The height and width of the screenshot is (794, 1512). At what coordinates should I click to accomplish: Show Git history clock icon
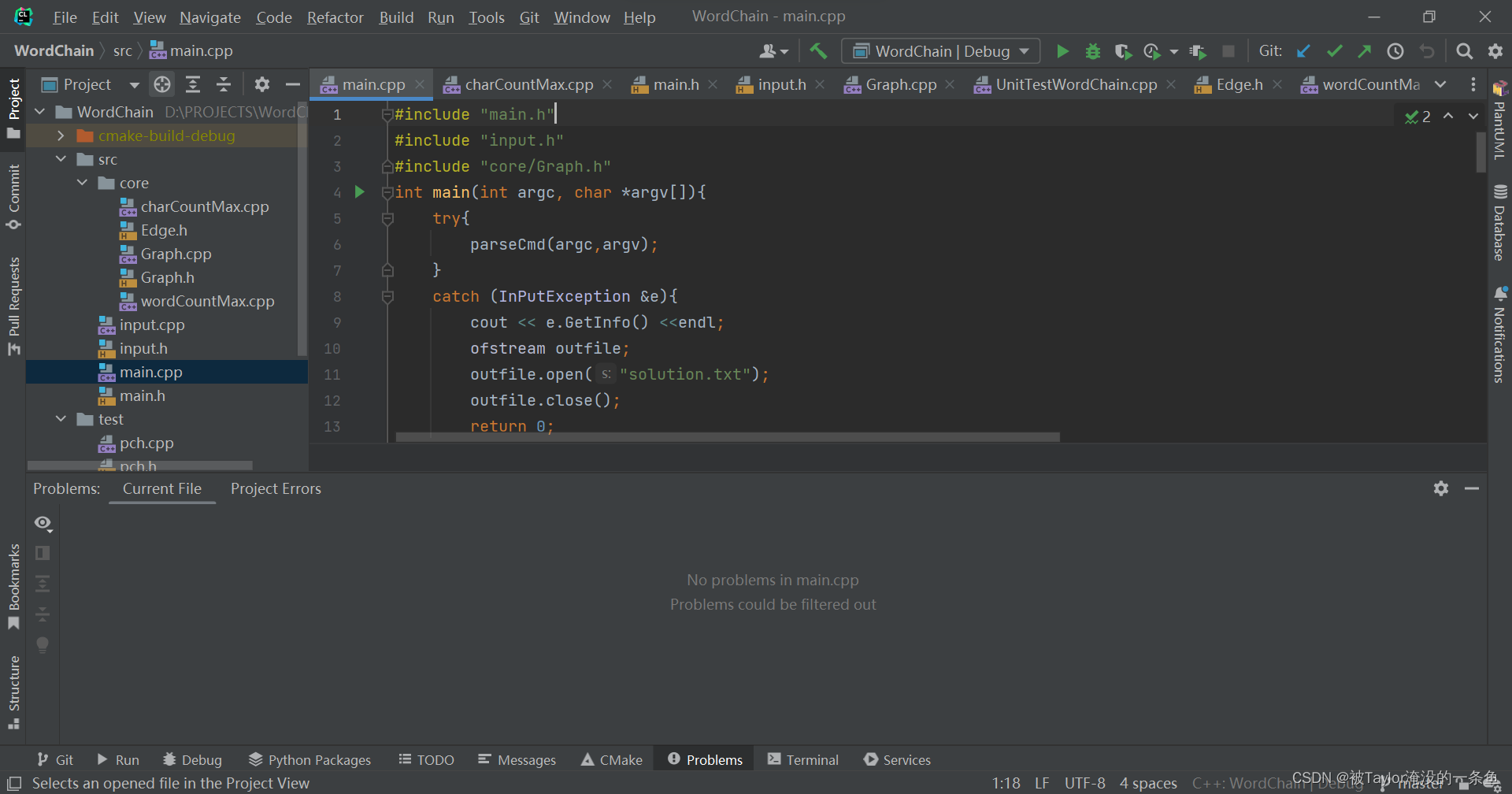(1395, 51)
